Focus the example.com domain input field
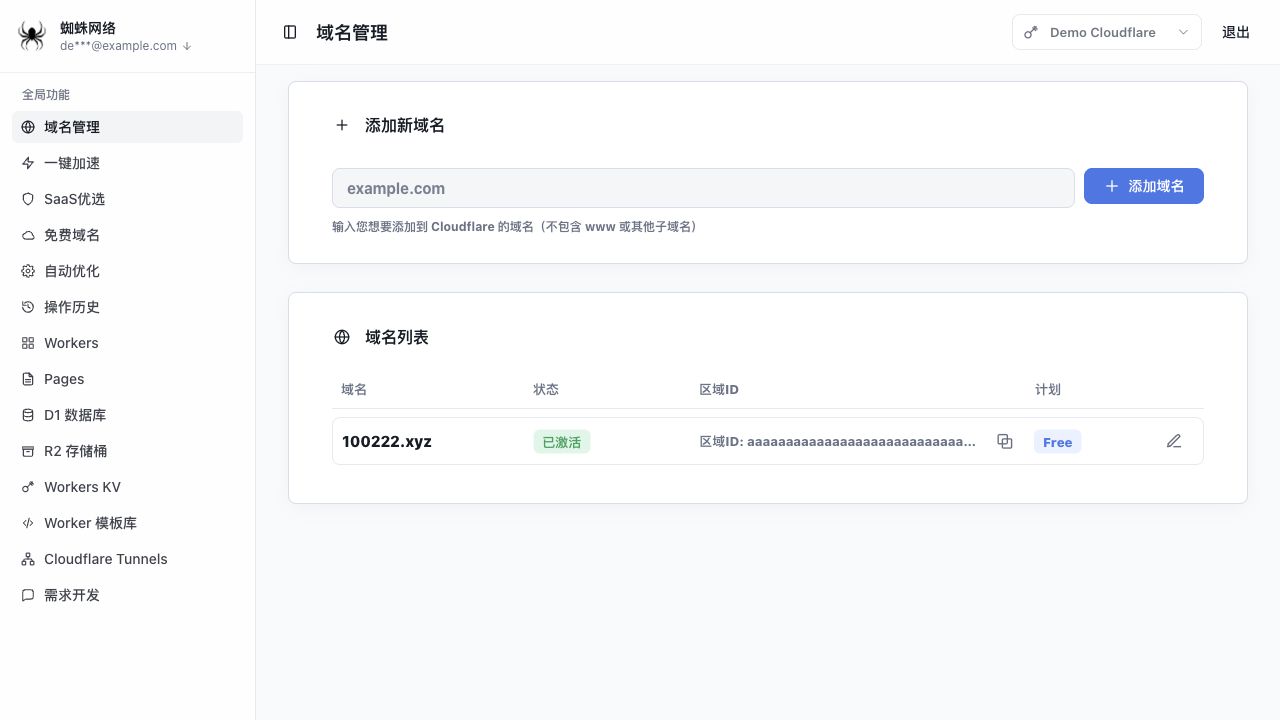Image resolution: width=1280 pixels, height=720 pixels. pos(703,188)
